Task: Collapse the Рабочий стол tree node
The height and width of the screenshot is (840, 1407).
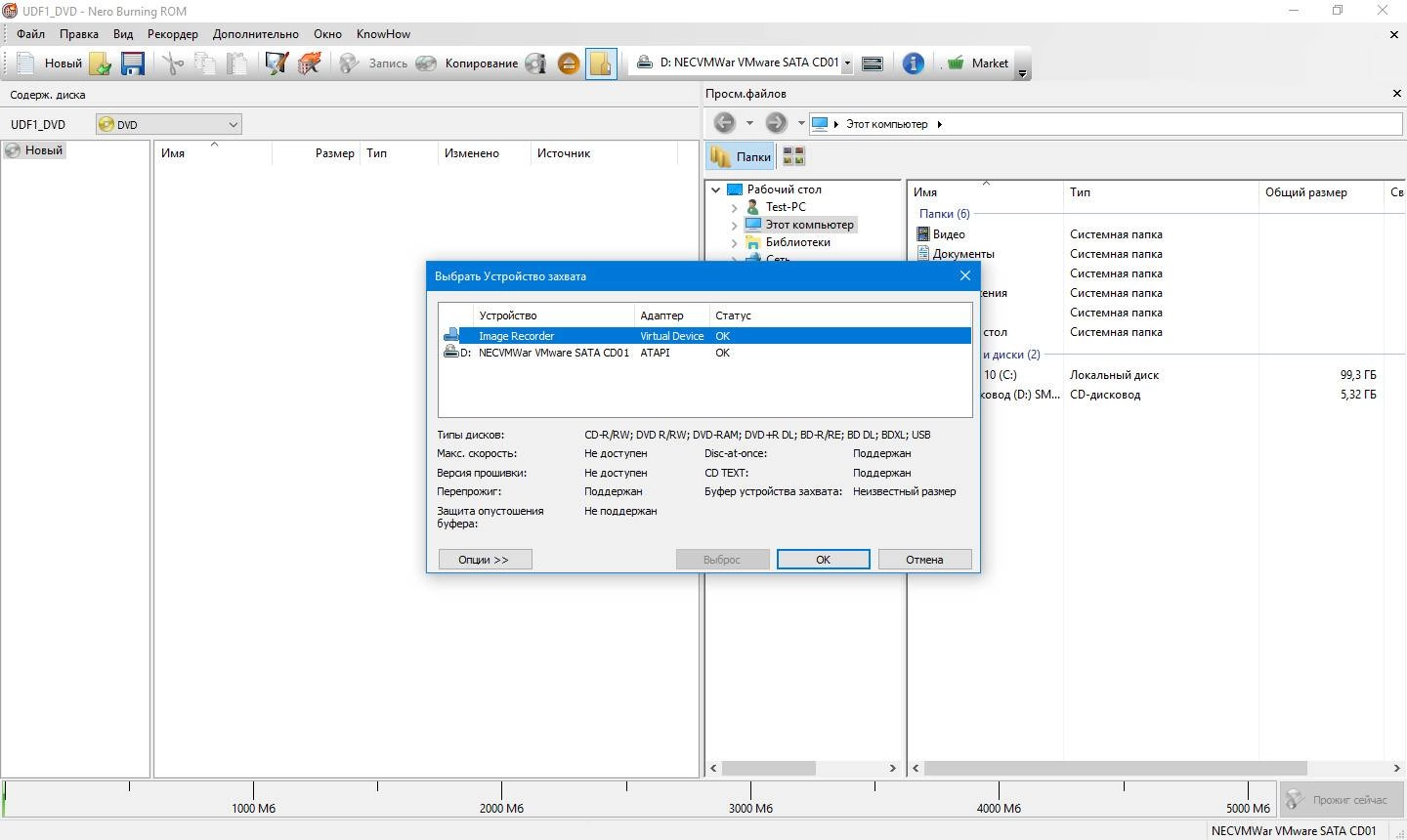Action: [x=715, y=189]
